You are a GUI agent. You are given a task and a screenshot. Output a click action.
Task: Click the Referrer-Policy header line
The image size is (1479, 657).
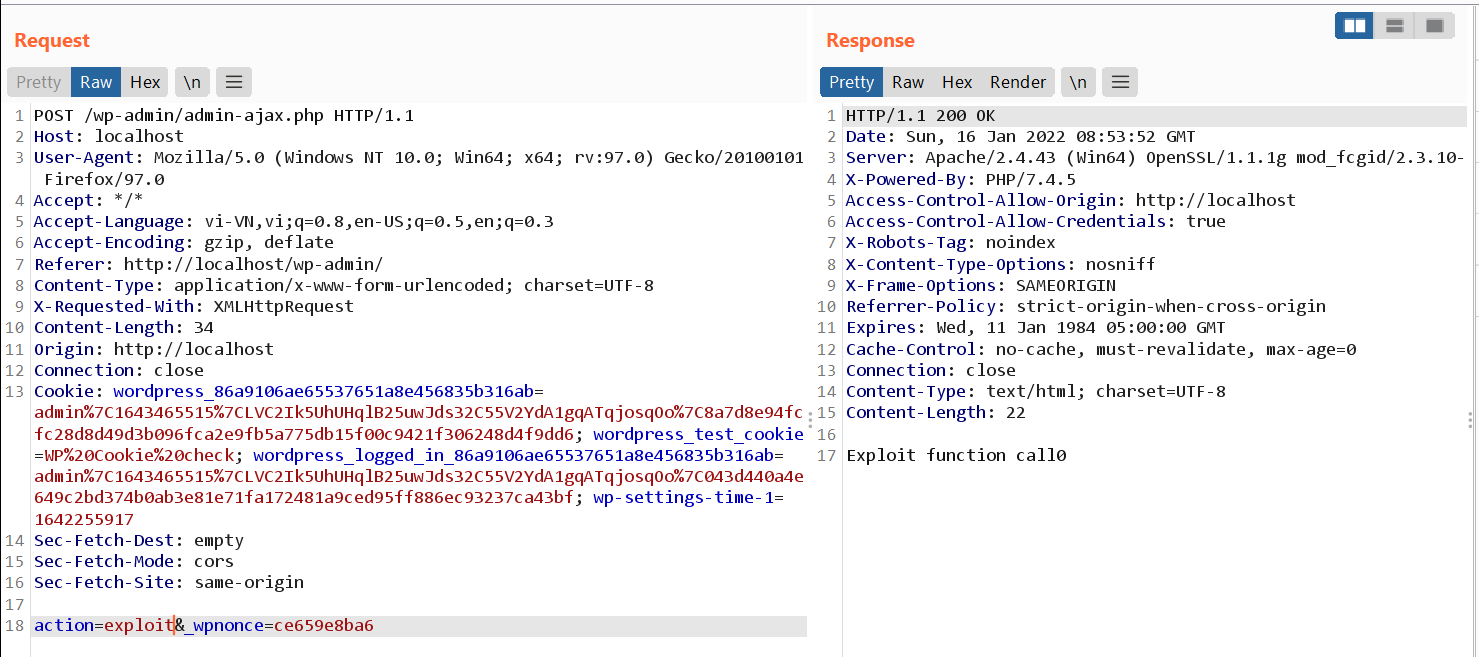click(1086, 306)
